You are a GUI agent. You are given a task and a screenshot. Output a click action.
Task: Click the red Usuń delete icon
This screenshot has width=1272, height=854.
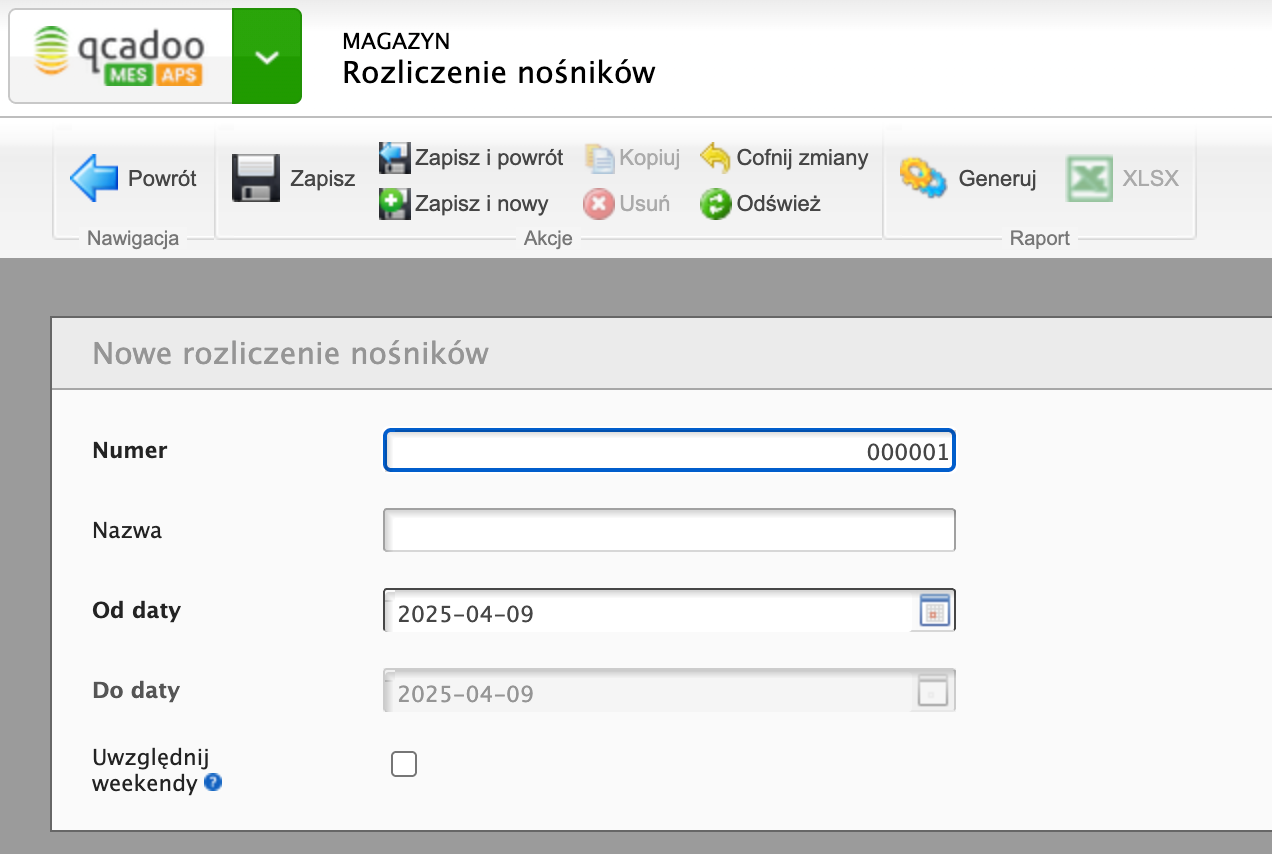(598, 204)
